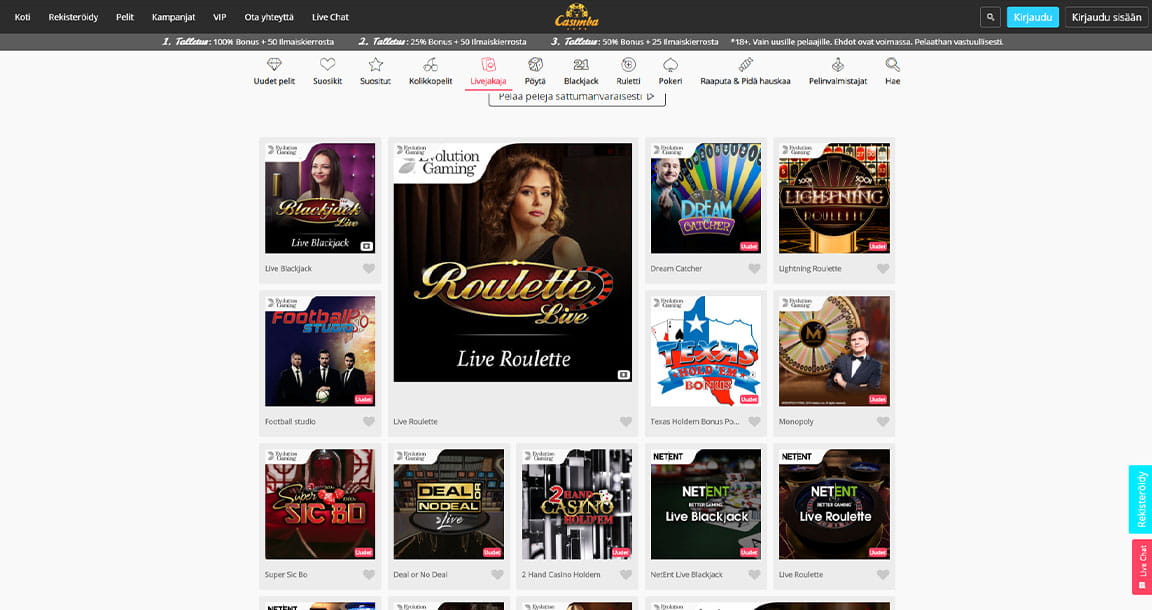1152x610 pixels.
Task: Open the Lightning Roulette thumbnail
Action: tap(834, 198)
